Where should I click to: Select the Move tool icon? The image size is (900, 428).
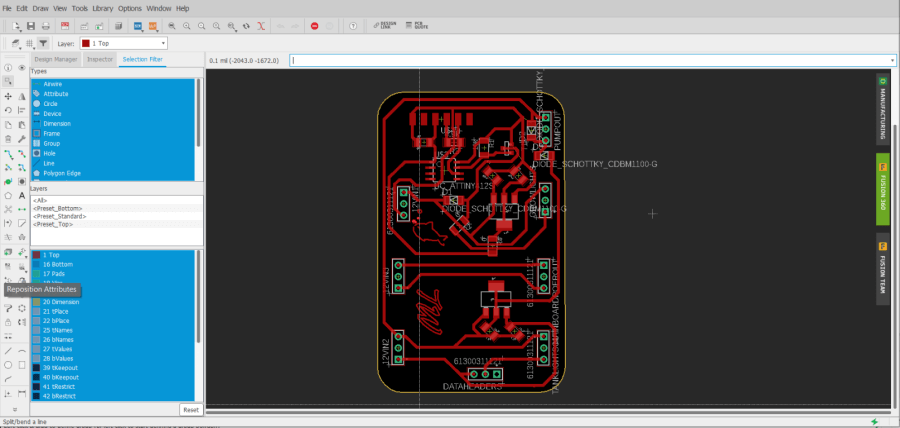click(8, 96)
